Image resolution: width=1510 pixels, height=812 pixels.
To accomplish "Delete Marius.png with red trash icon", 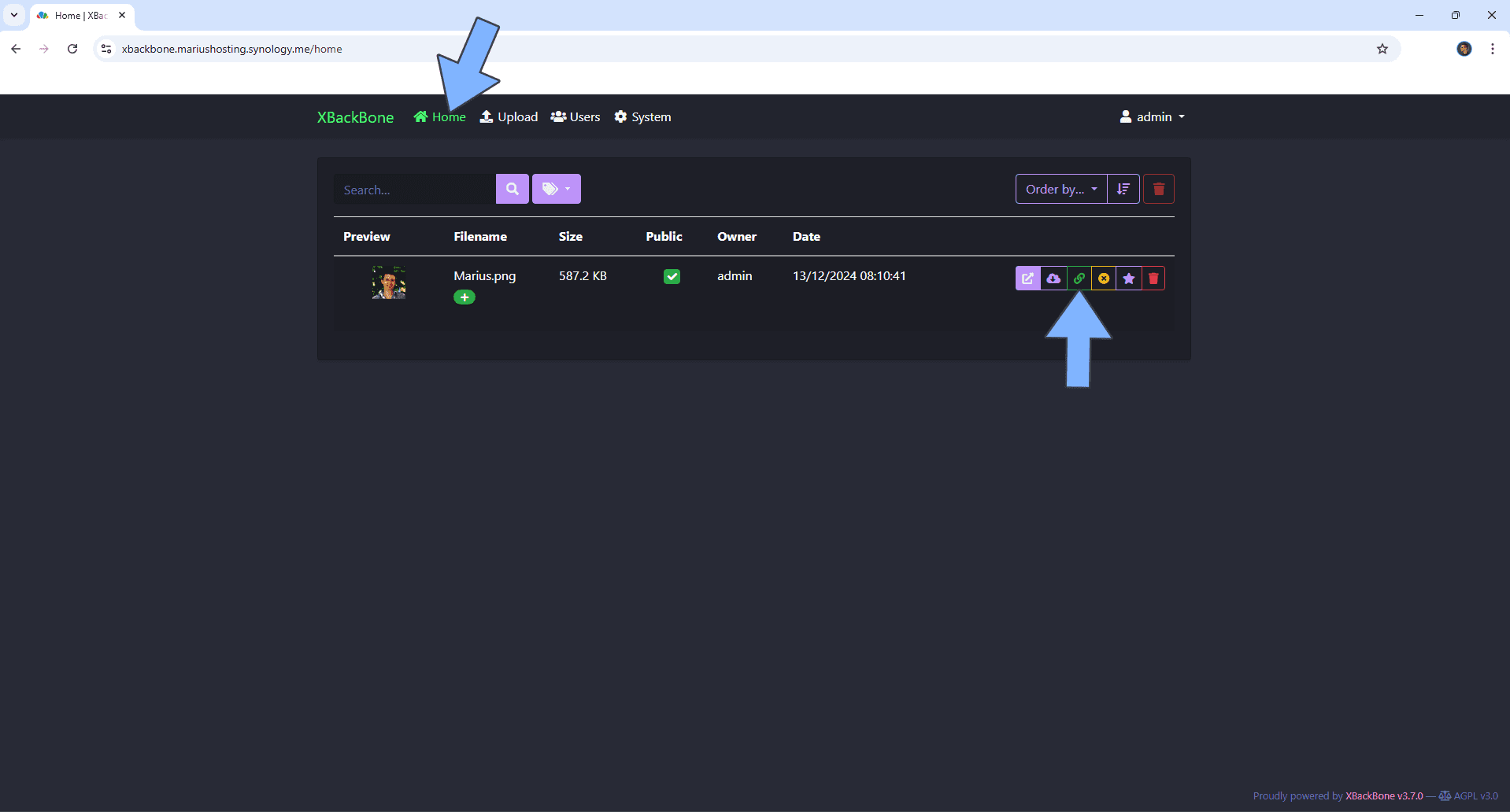I will 1153,279.
